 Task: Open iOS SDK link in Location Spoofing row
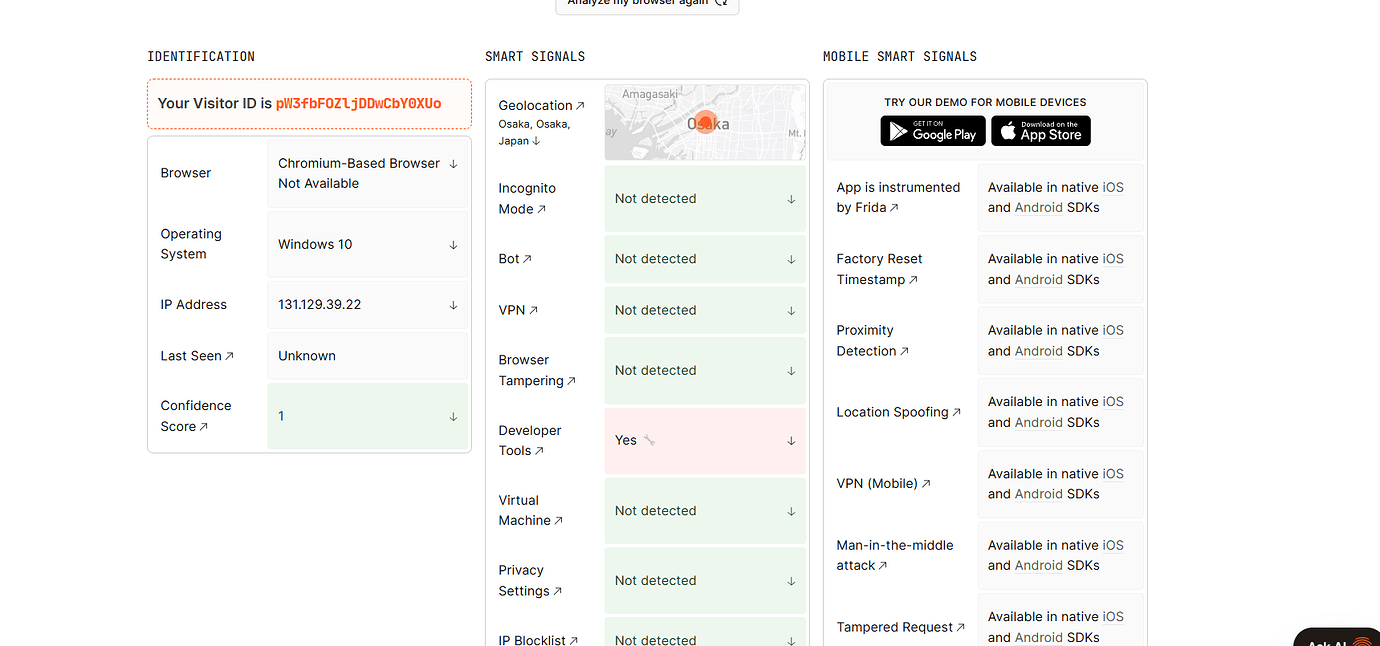(x=1113, y=402)
